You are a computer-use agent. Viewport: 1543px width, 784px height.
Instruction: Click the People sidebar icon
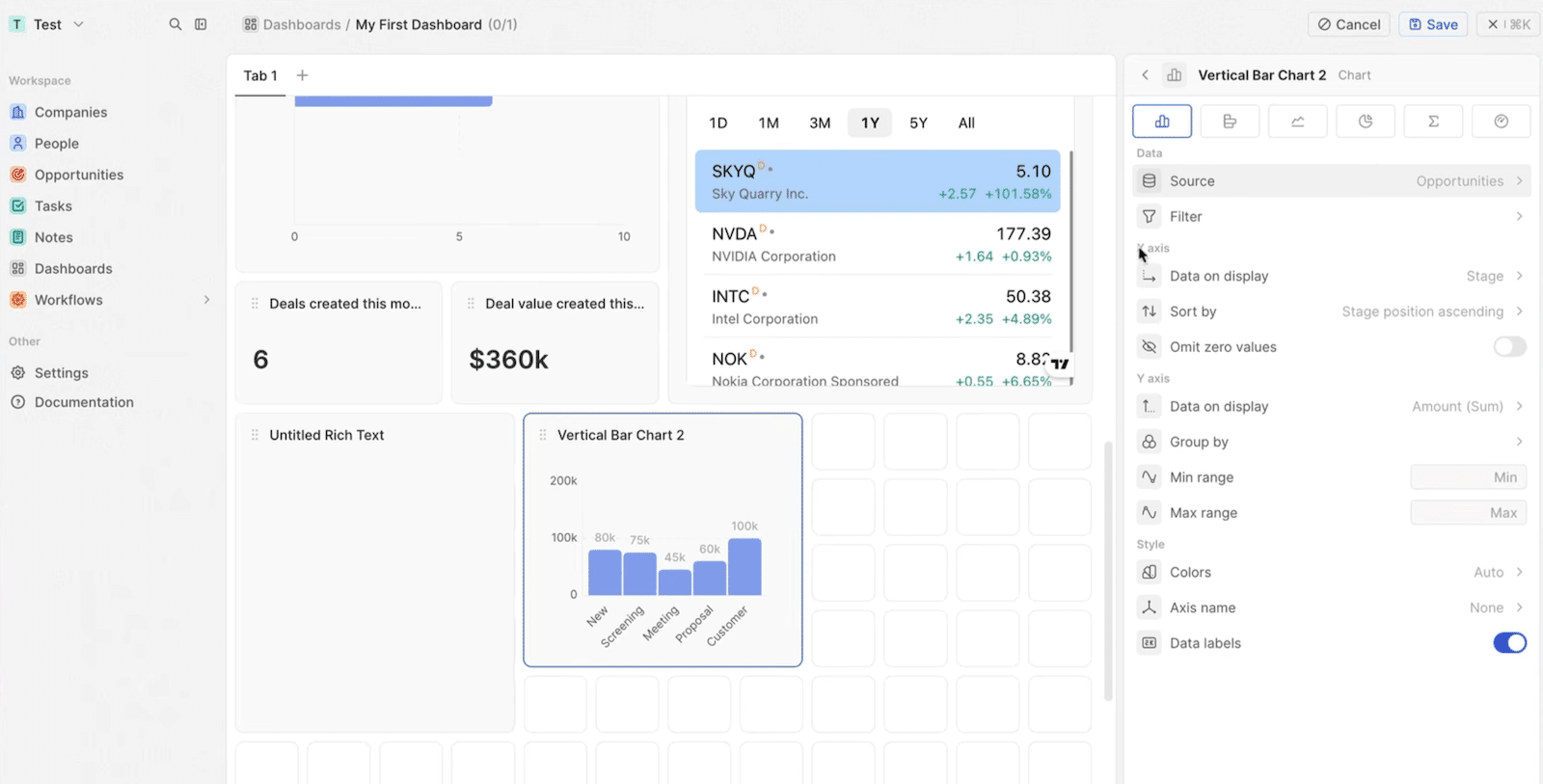(x=17, y=143)
